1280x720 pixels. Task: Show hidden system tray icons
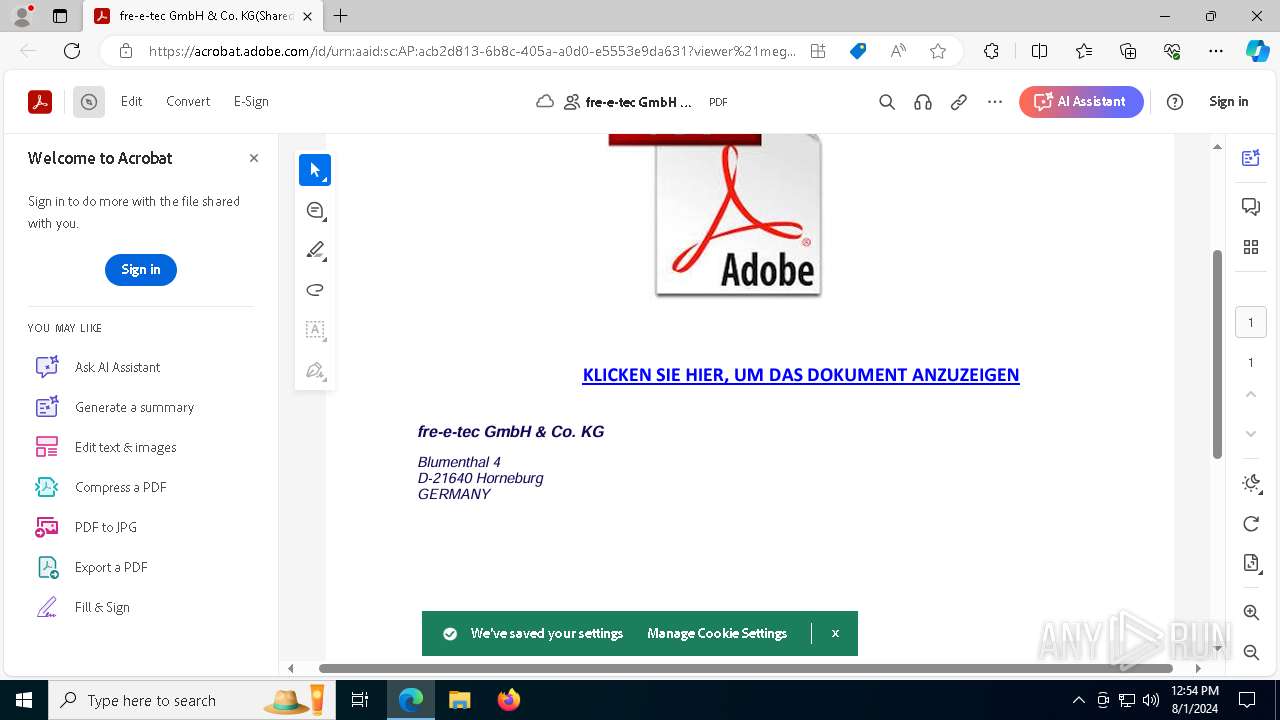[x=1078, y=700]
